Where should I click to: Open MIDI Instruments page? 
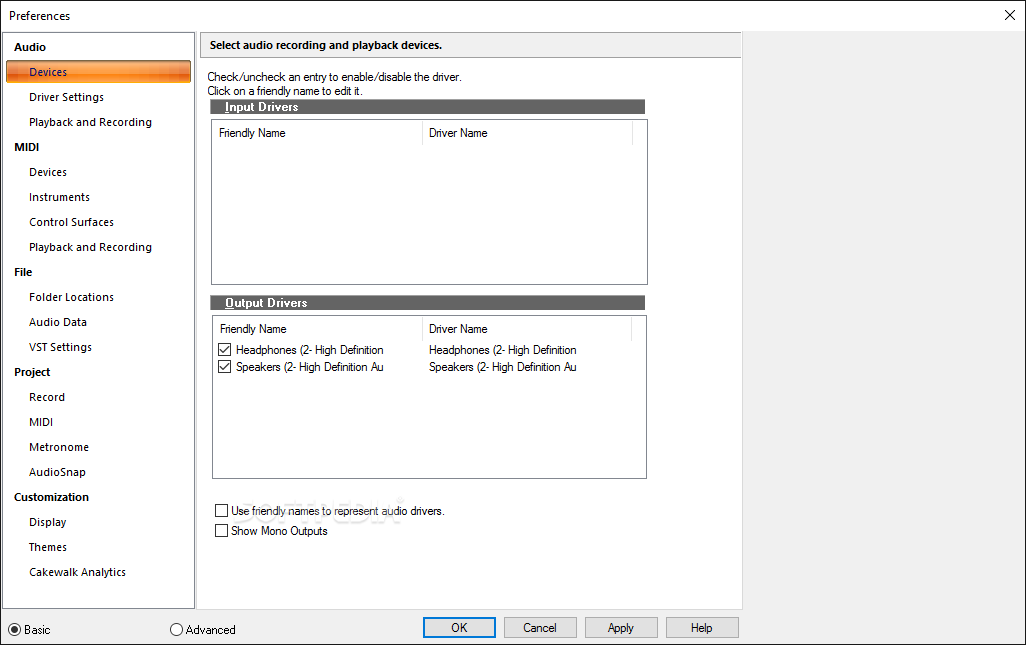click(59, 197)
